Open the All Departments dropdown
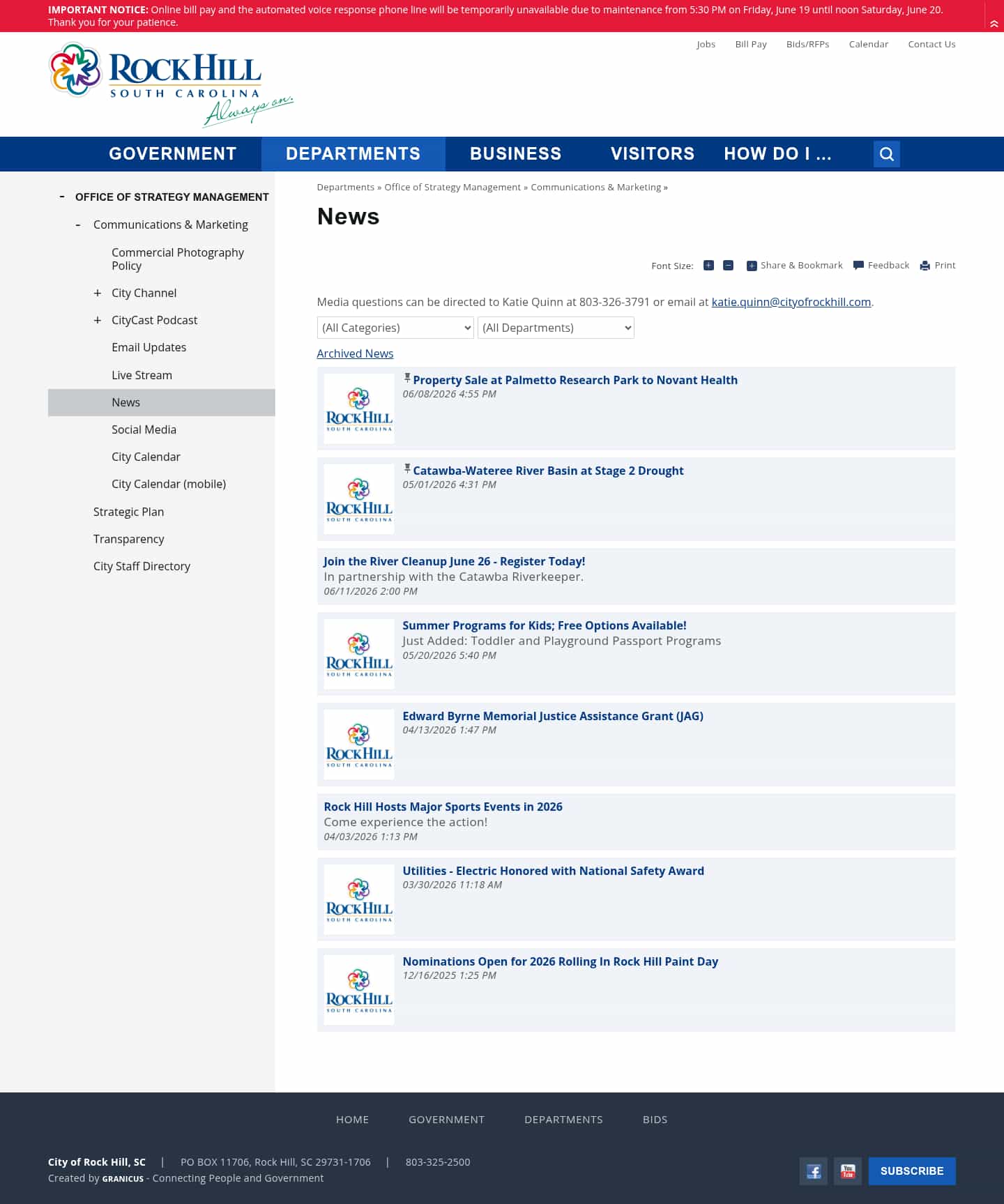The image size is (1004, 1204). (556, 328)
